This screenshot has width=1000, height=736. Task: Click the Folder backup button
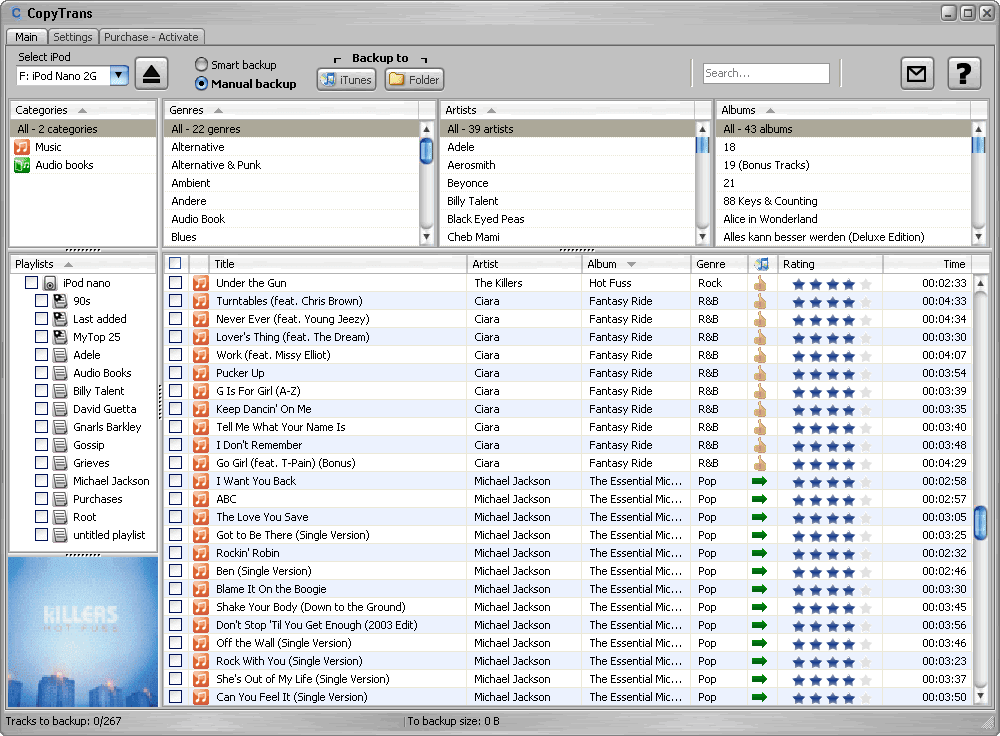(414, 80)
